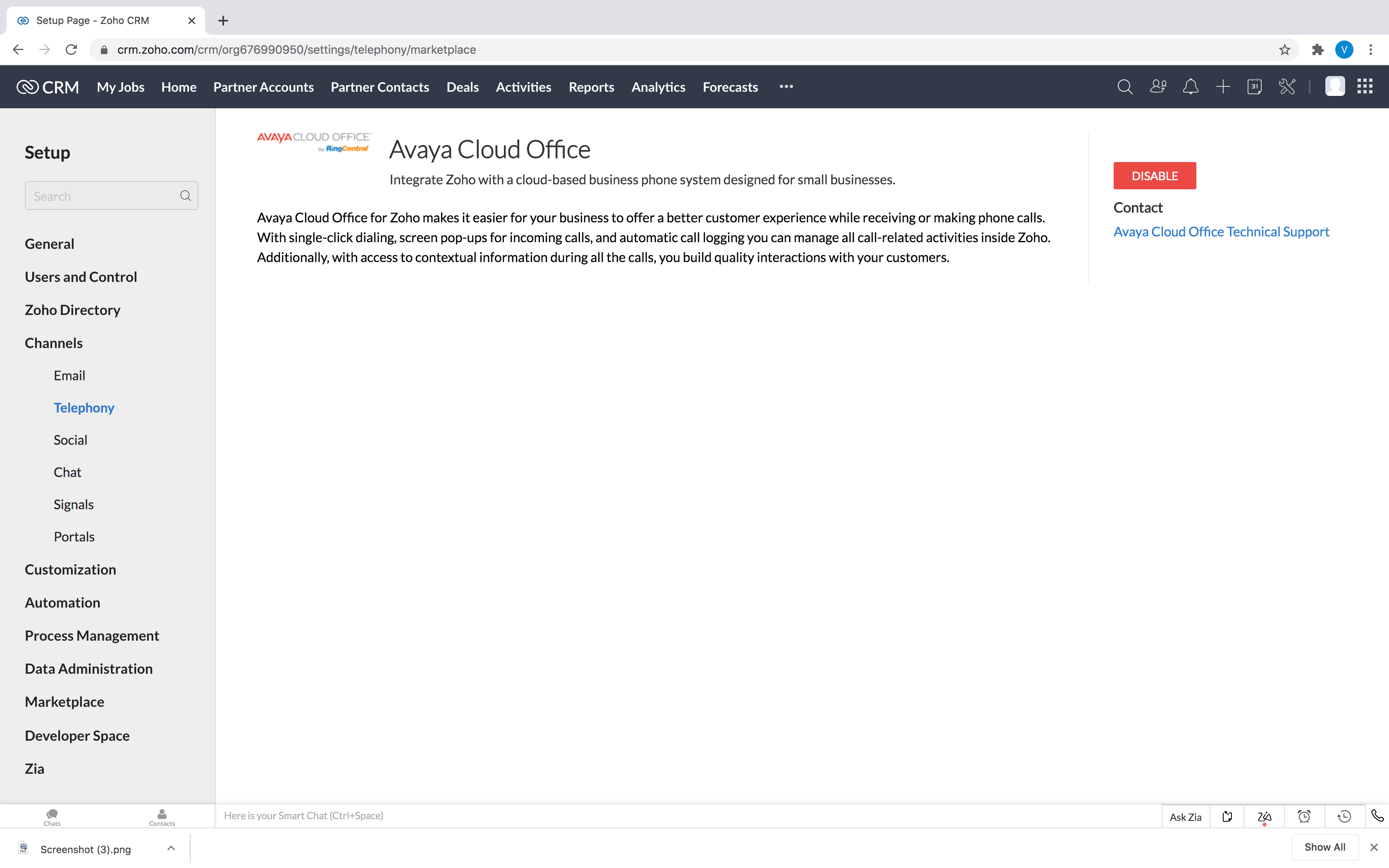Open the recent items history icon
Viewport: 1389px width, 868px height.
coord(1344,816)
